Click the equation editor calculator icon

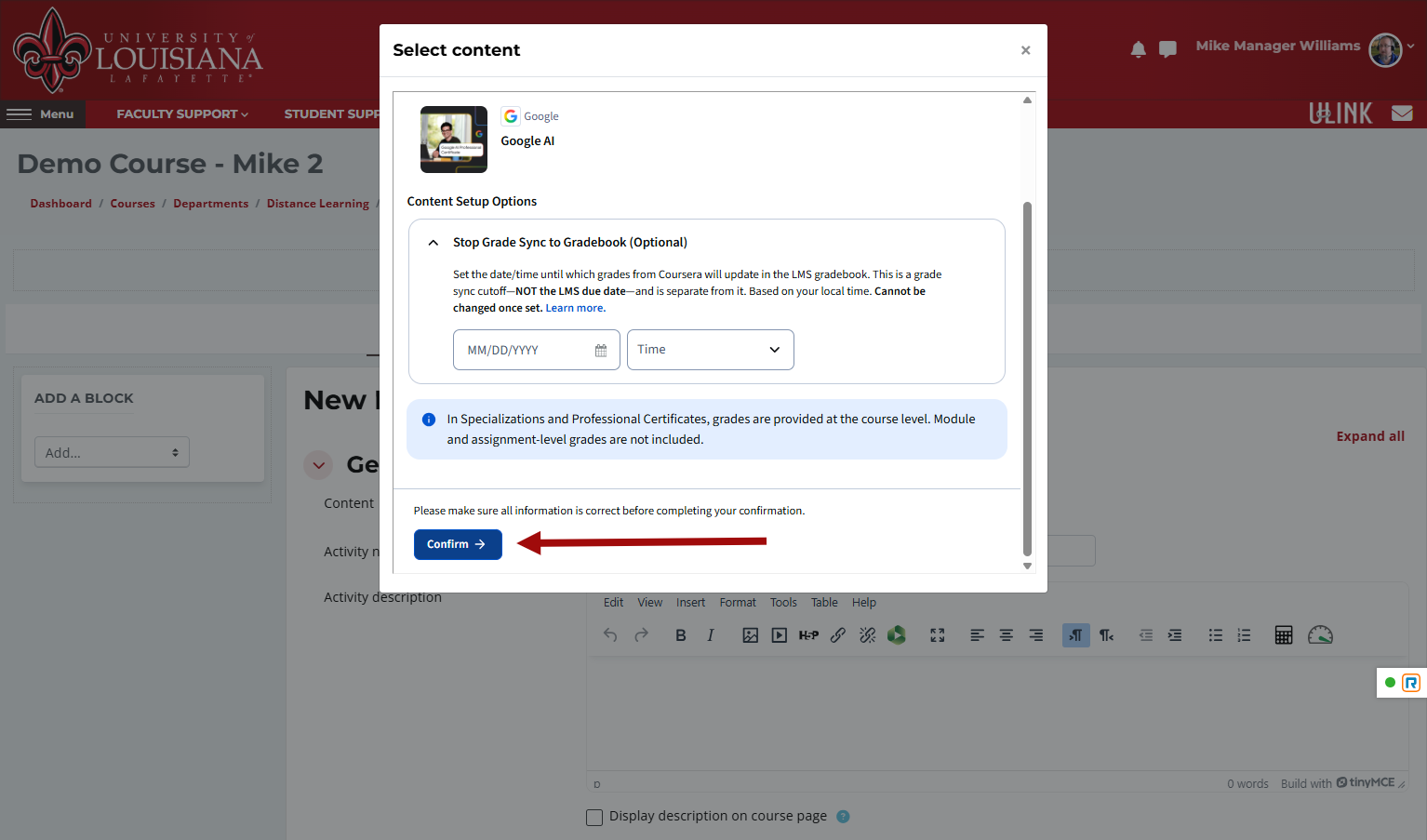click(1284, 635)
